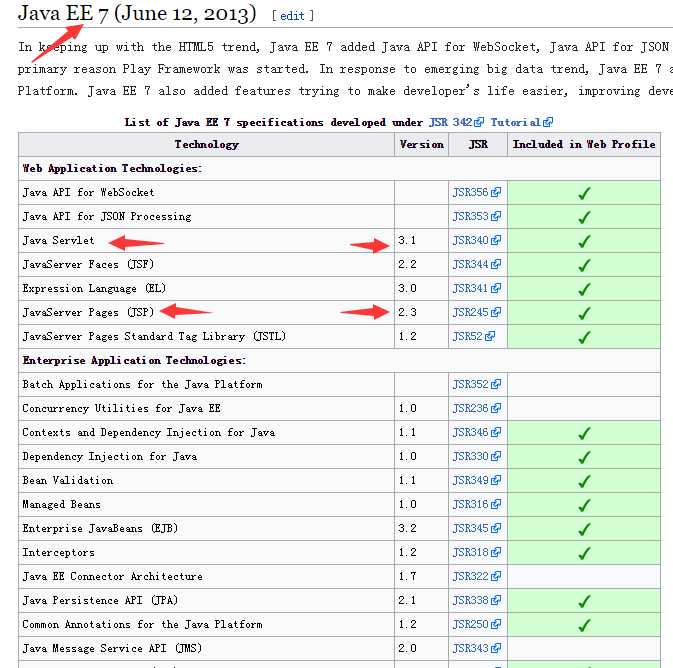
Task: Click Common Annotations for the Java Platform cell
Action: pyautogui.click(x=206, y=625)
